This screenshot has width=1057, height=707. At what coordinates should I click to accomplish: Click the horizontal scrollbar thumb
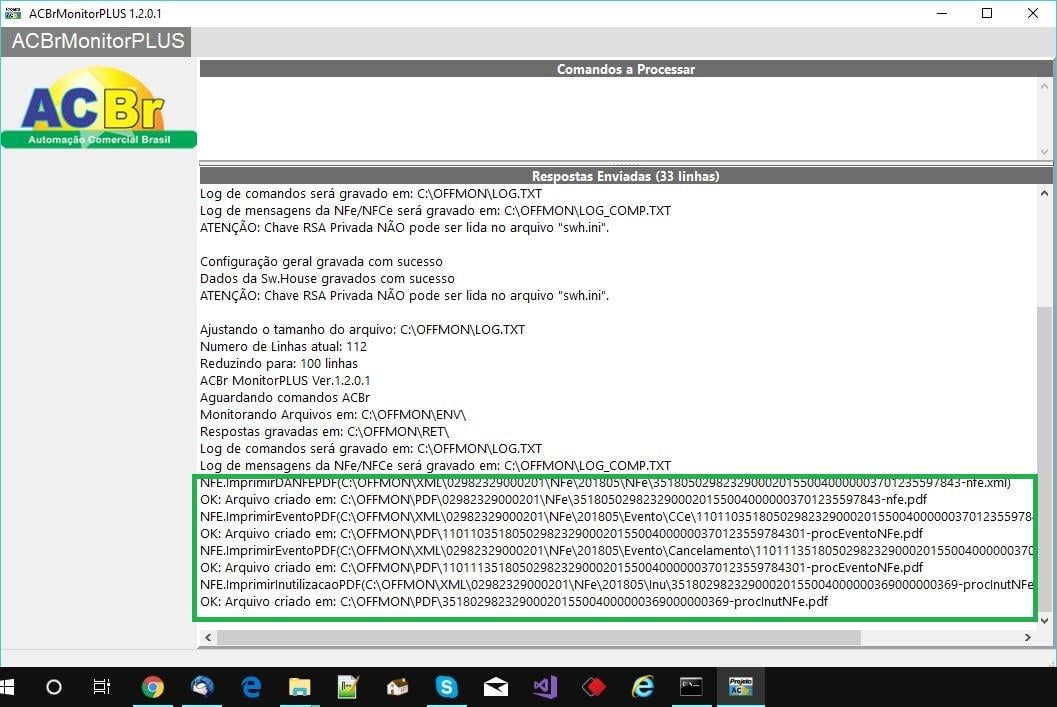539,637
